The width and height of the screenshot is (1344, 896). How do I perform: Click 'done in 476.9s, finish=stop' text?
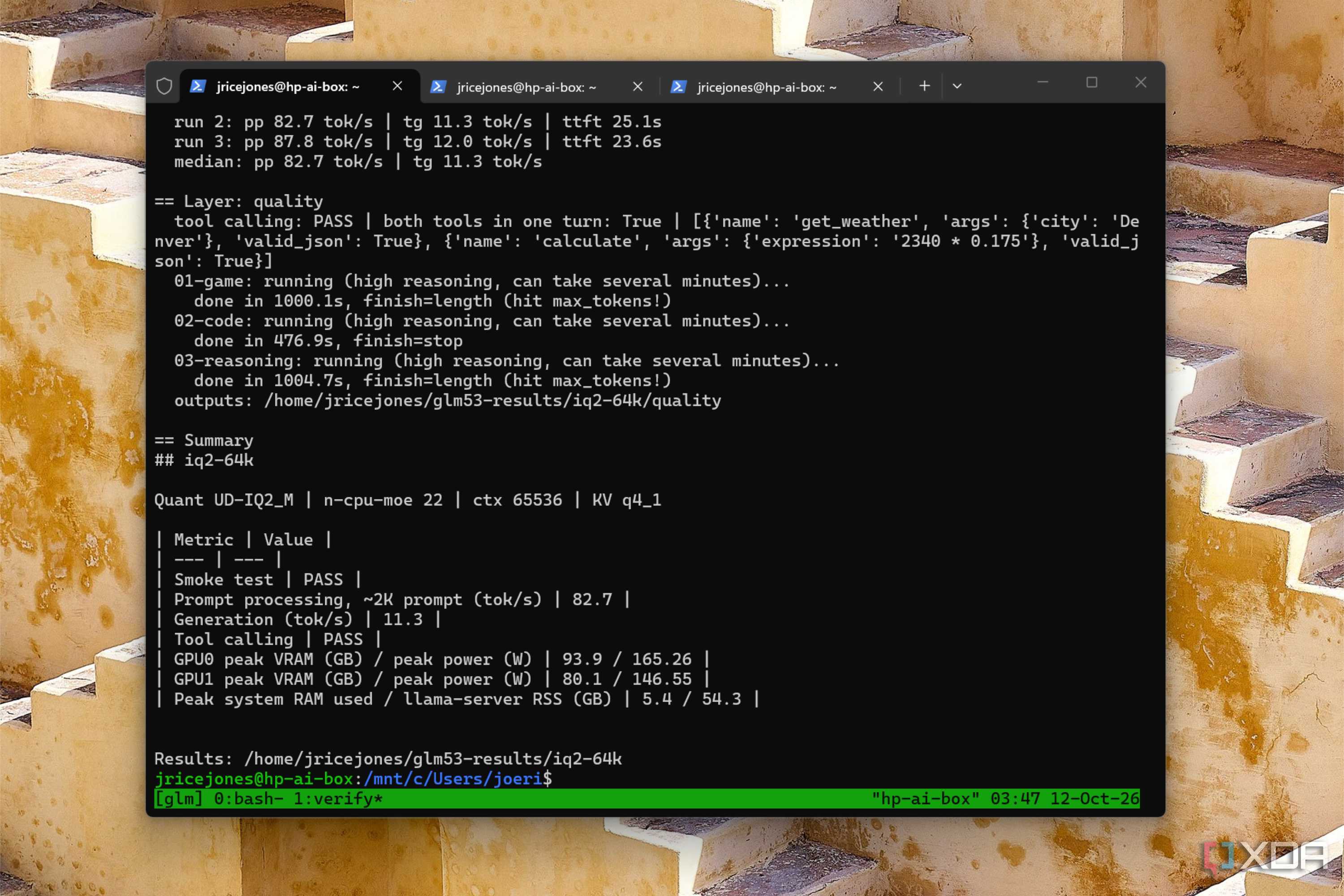(328, 341)
